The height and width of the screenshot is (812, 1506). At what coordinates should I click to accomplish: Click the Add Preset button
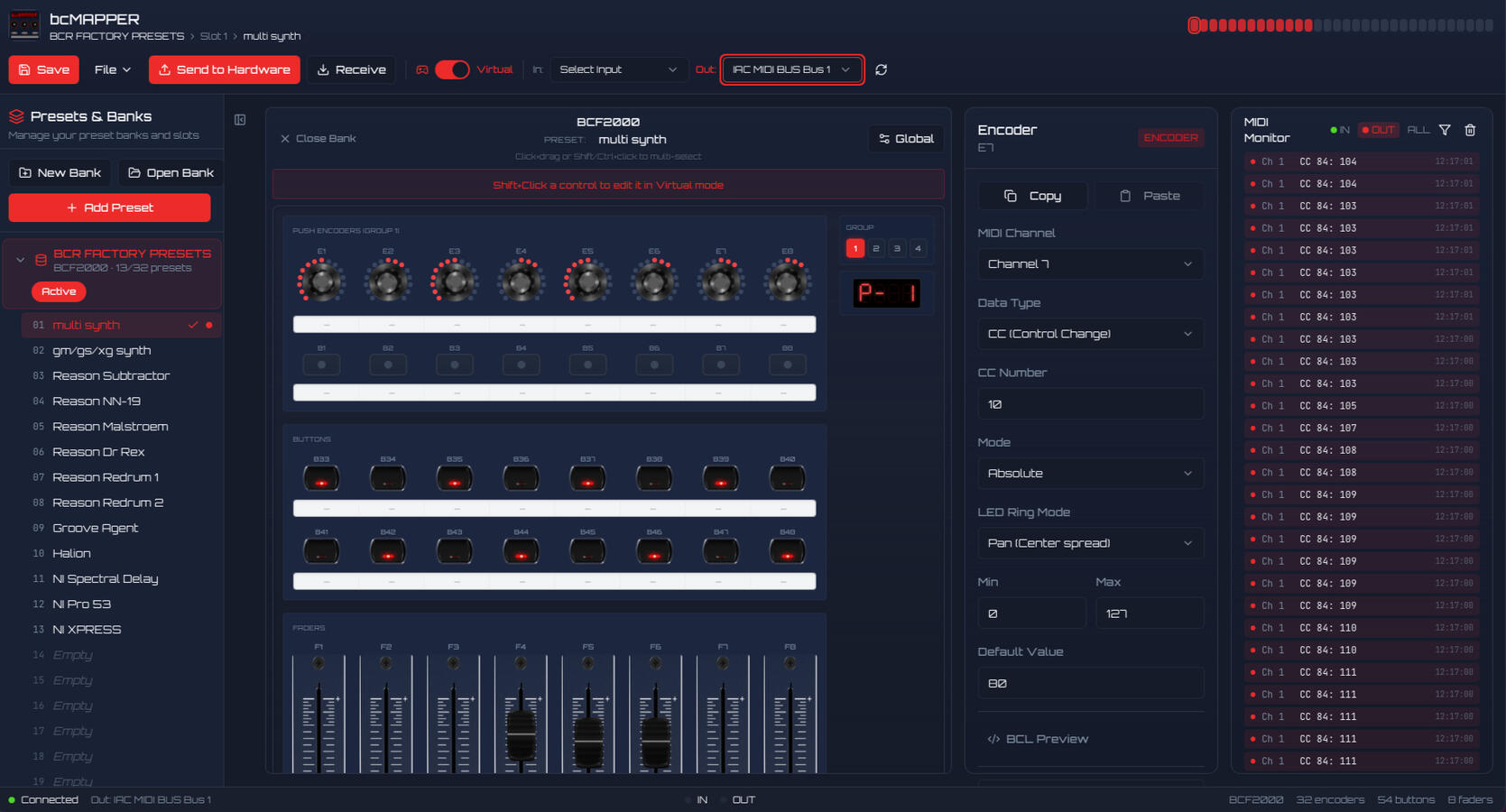(x=109, y=208)
